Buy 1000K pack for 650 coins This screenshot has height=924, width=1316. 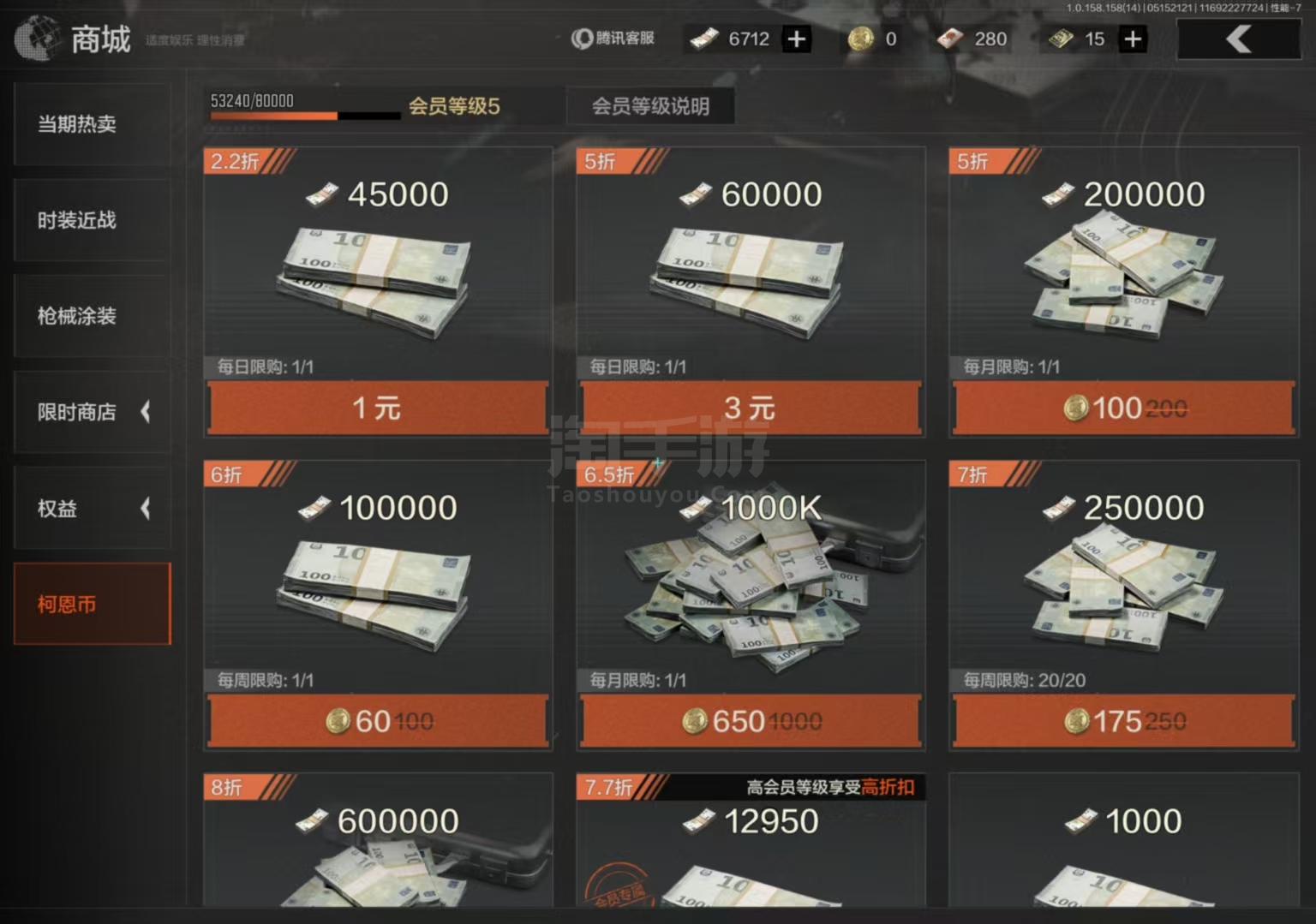click(x=751, y=721)
